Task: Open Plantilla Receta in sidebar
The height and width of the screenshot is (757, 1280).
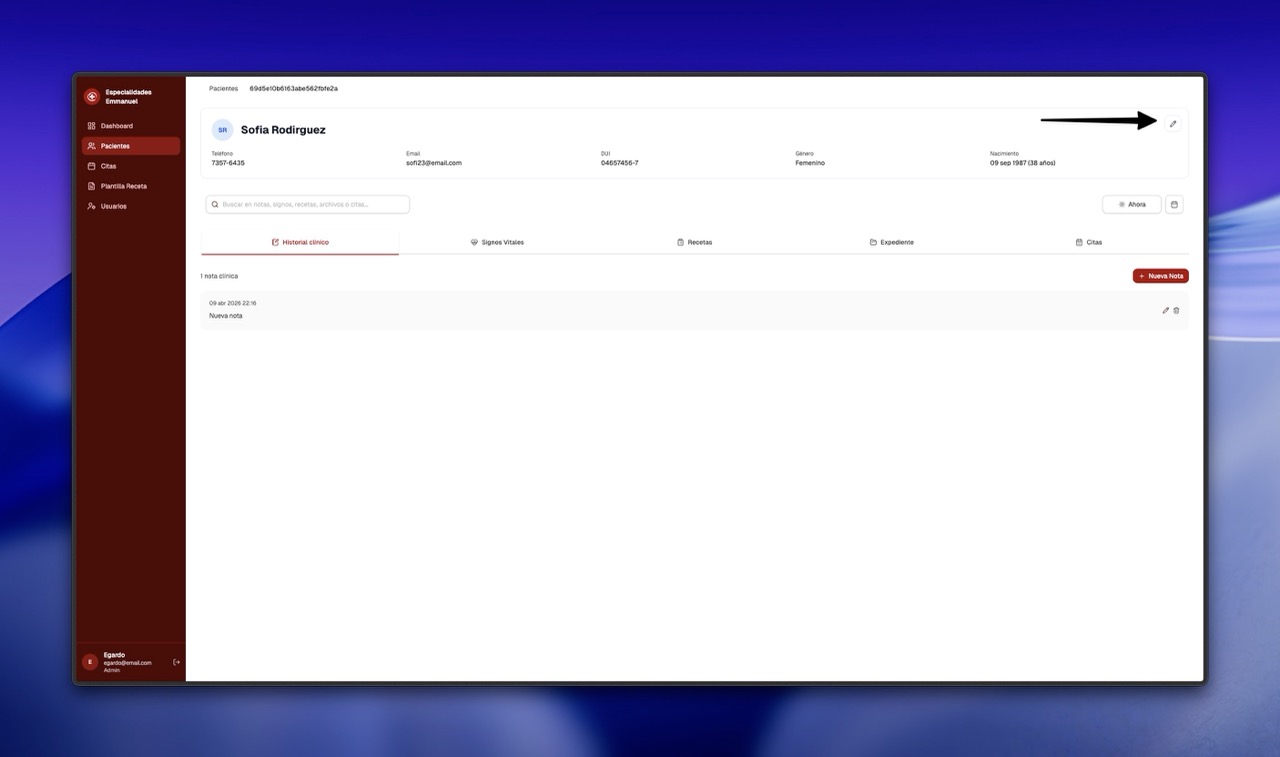Action: (x=123, y=186)
